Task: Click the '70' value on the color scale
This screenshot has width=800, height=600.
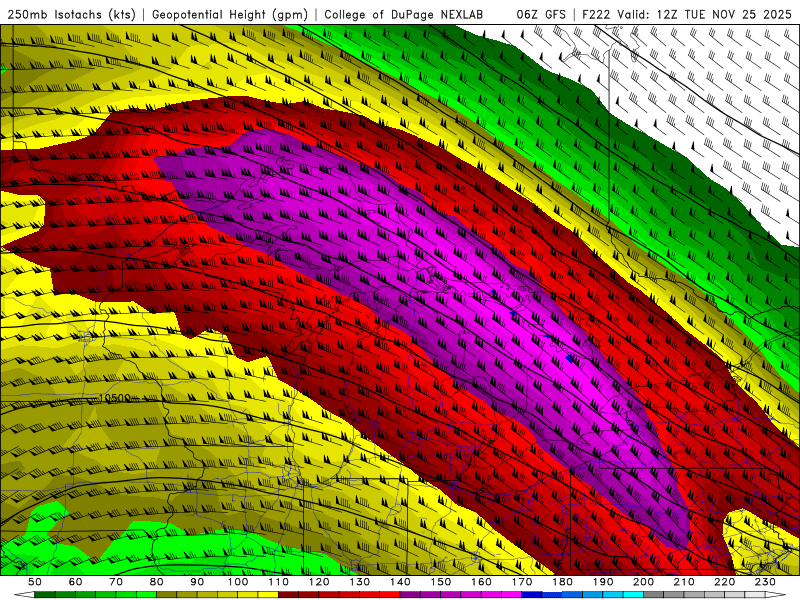Action: pyautogui.click(x=116, y=582)
